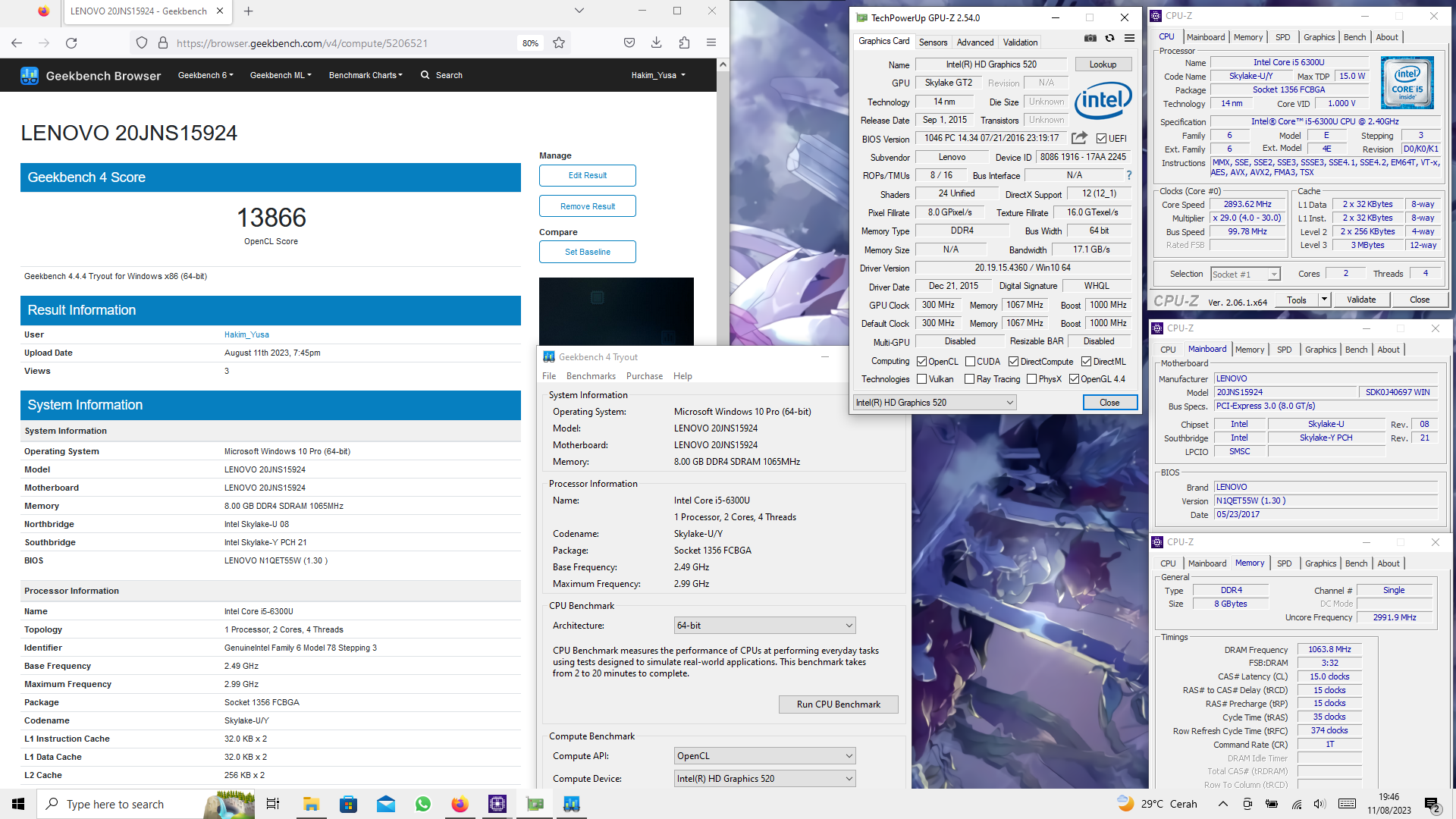Click the browser URL address field
Image resolution: width=1456 pixels, height=819 pixels.
click(x=341, y=43)
